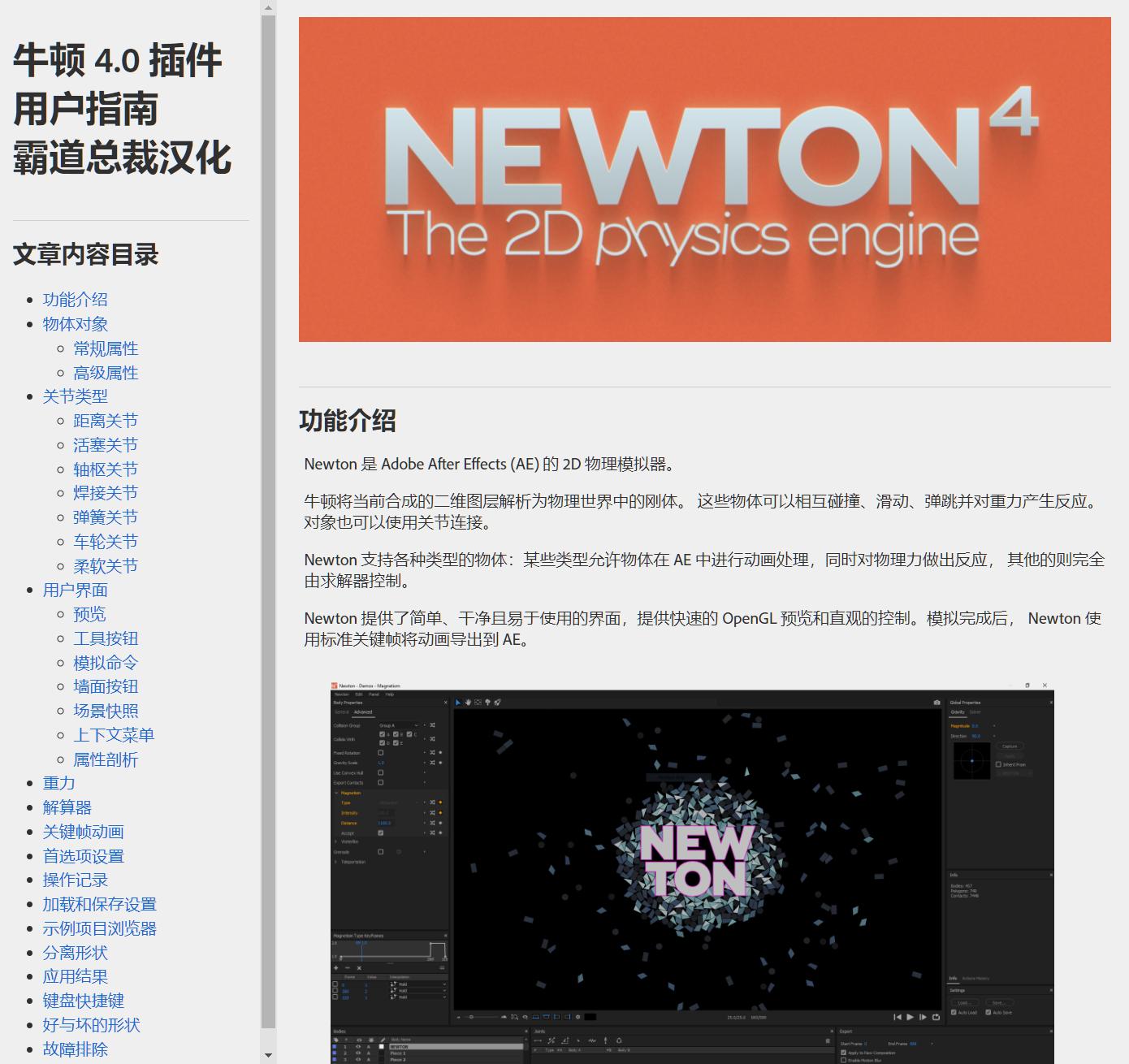Open the 解算器 link
The width and height of the screenshot is (1129, 1064).
pos(67,807)
